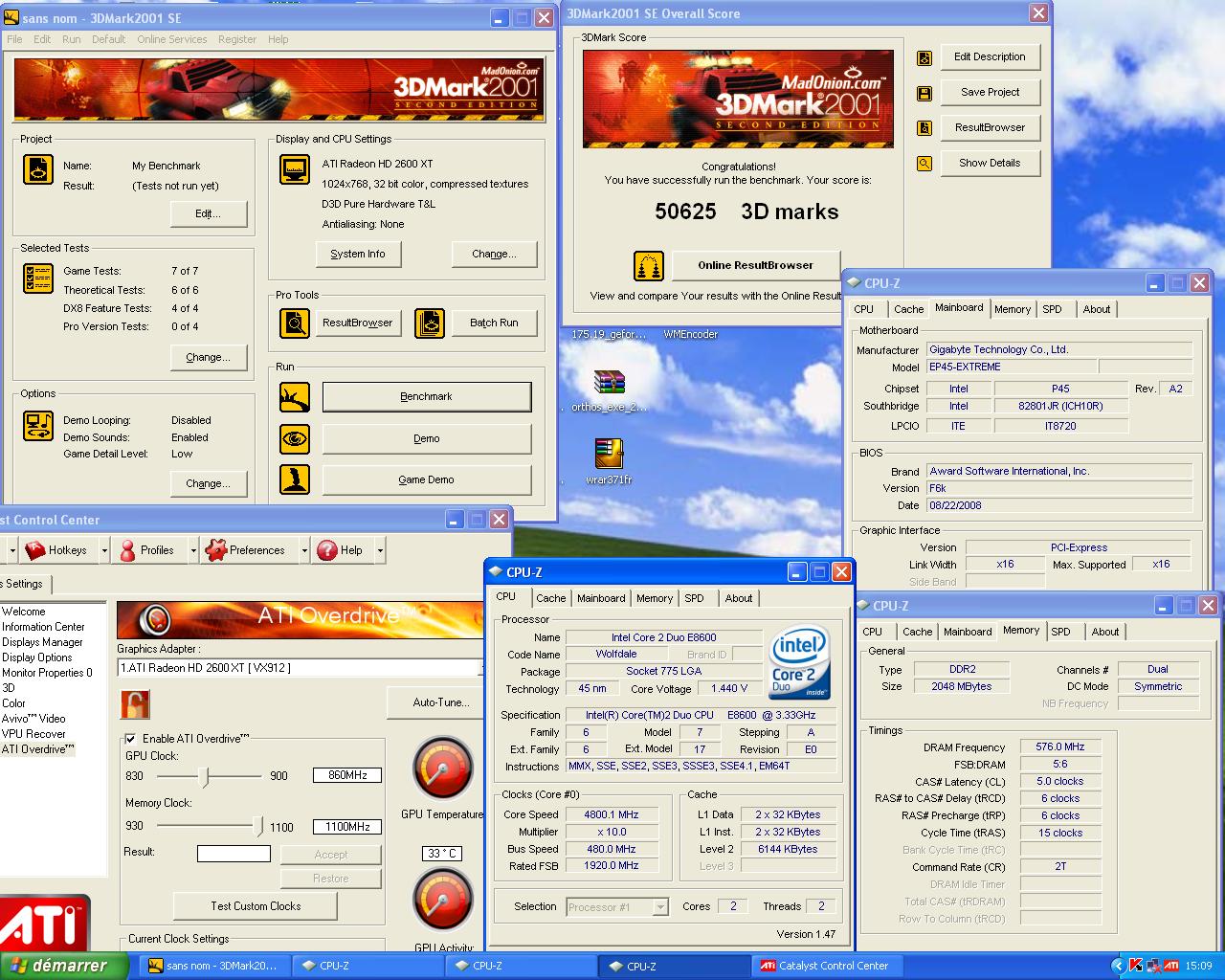Select Displays Manager in Catalyst tree
The image size is (1225, 980).
[x=42, y=642]
